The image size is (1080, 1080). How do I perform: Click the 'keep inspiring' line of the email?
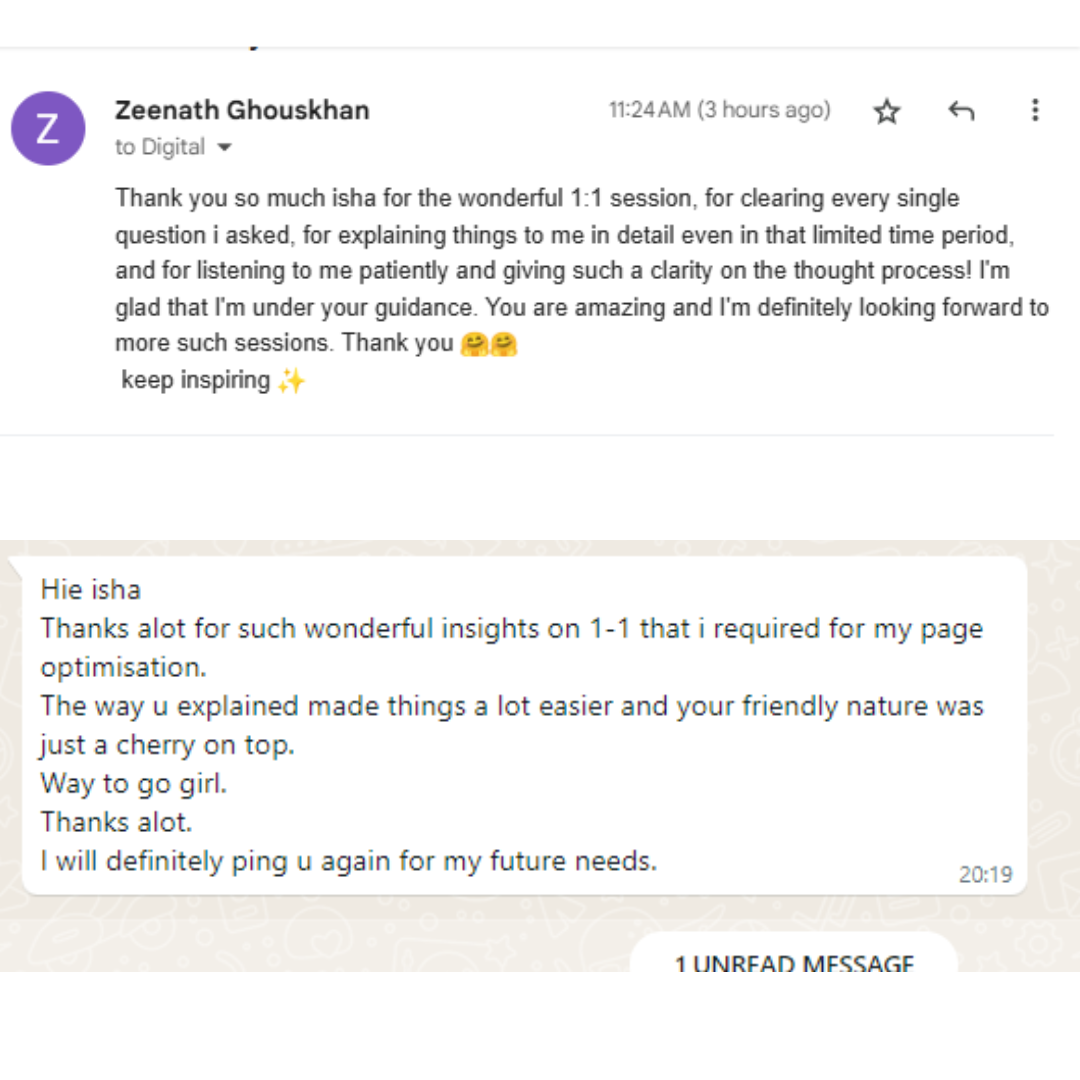[196, 381]
